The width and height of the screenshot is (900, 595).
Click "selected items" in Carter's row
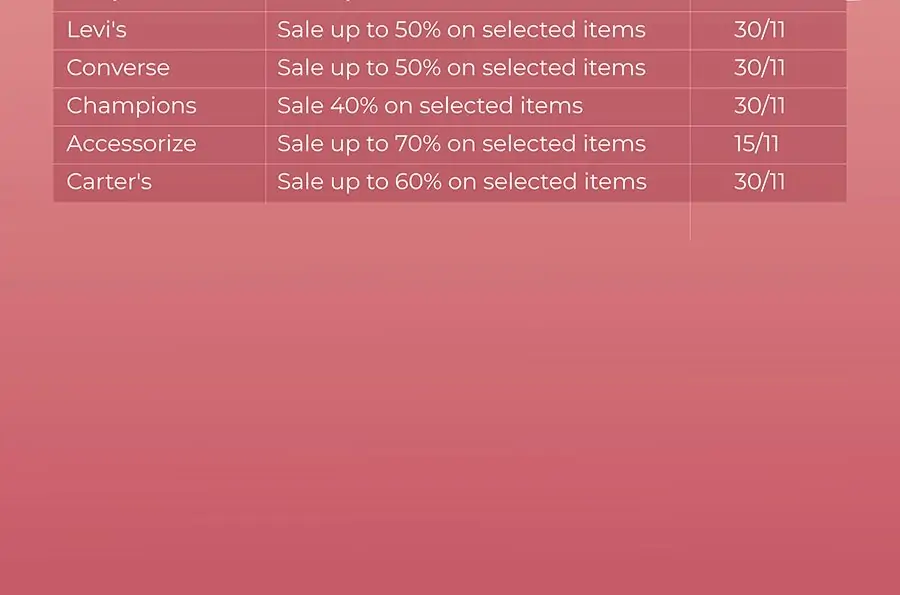[x=565, y=182]
